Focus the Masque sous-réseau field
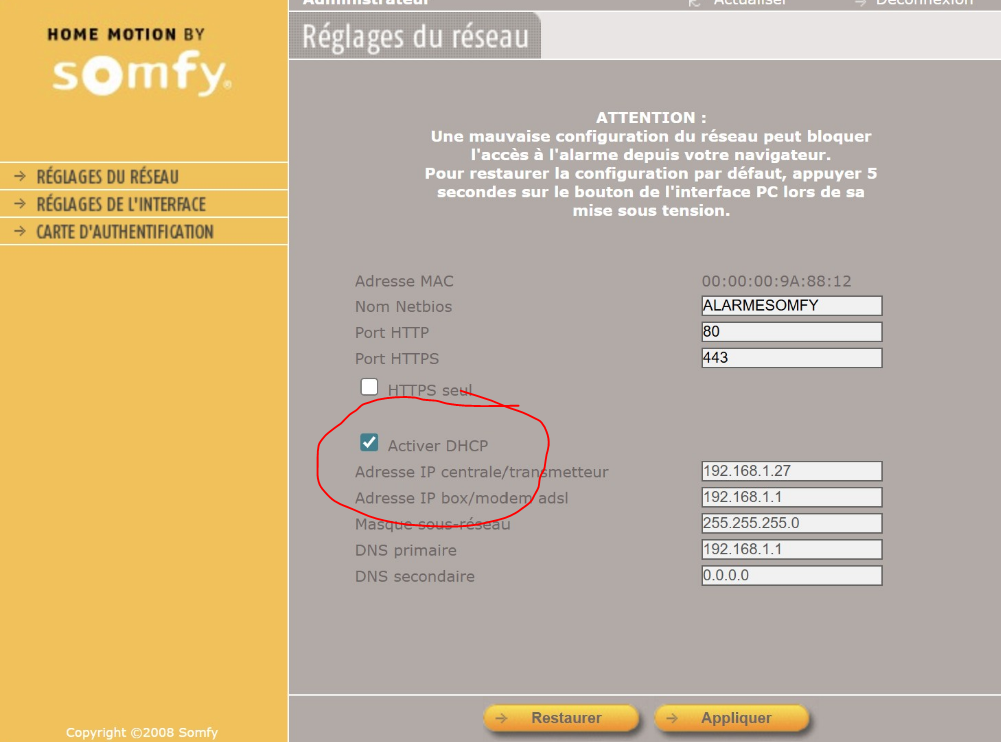Screen dimensions: 1001x742 [792, 523]
